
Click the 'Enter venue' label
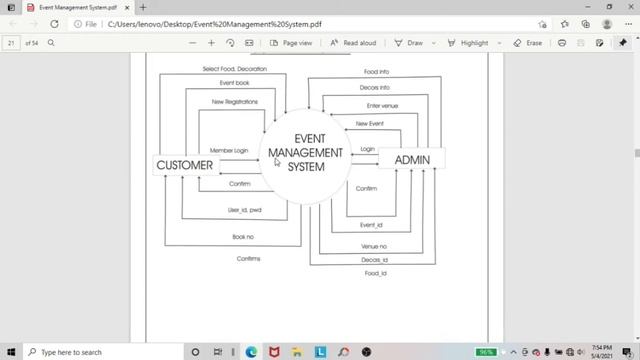point(382,106)
